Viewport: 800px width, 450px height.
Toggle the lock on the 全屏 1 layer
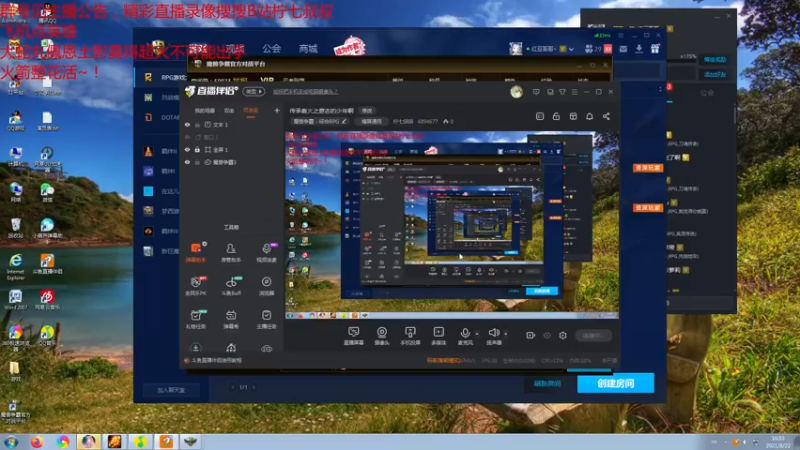tap(197, 149)
